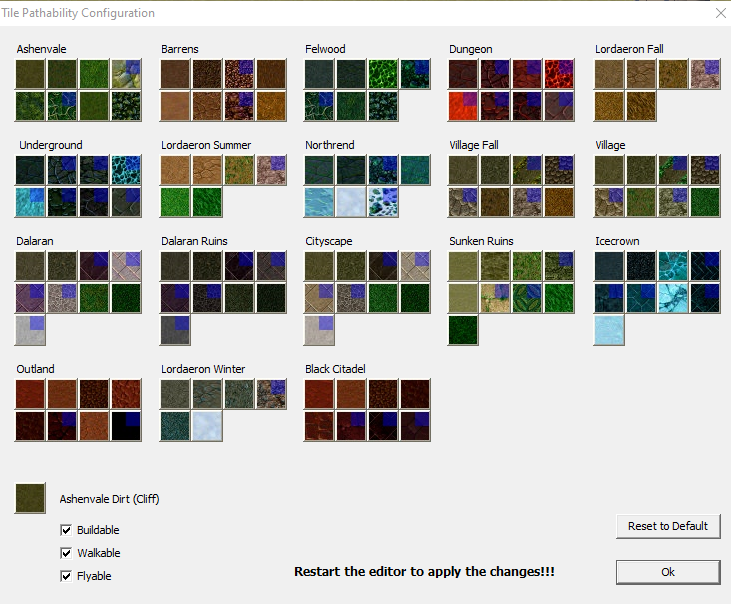This screenshot has height=604, width=731.
Task: Choose black abyss tile in Outland
Action: pyautogui.click(x=126, y=426)
